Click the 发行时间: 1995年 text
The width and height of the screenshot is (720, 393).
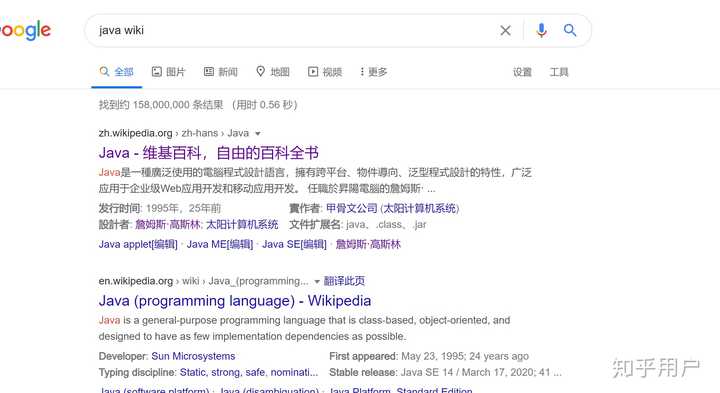click(x=159, y=208)
